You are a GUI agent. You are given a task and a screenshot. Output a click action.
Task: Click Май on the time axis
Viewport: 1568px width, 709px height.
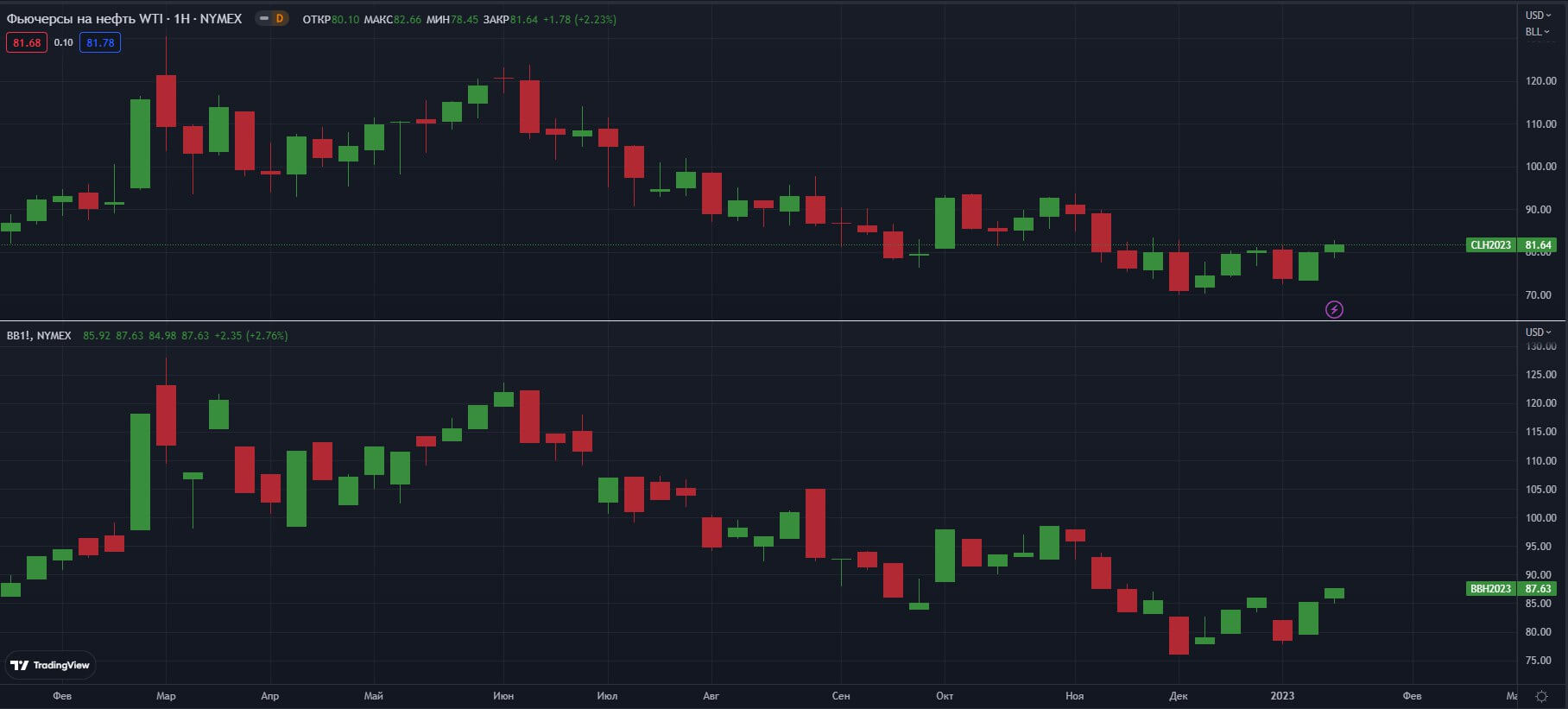tap(374, 696)
